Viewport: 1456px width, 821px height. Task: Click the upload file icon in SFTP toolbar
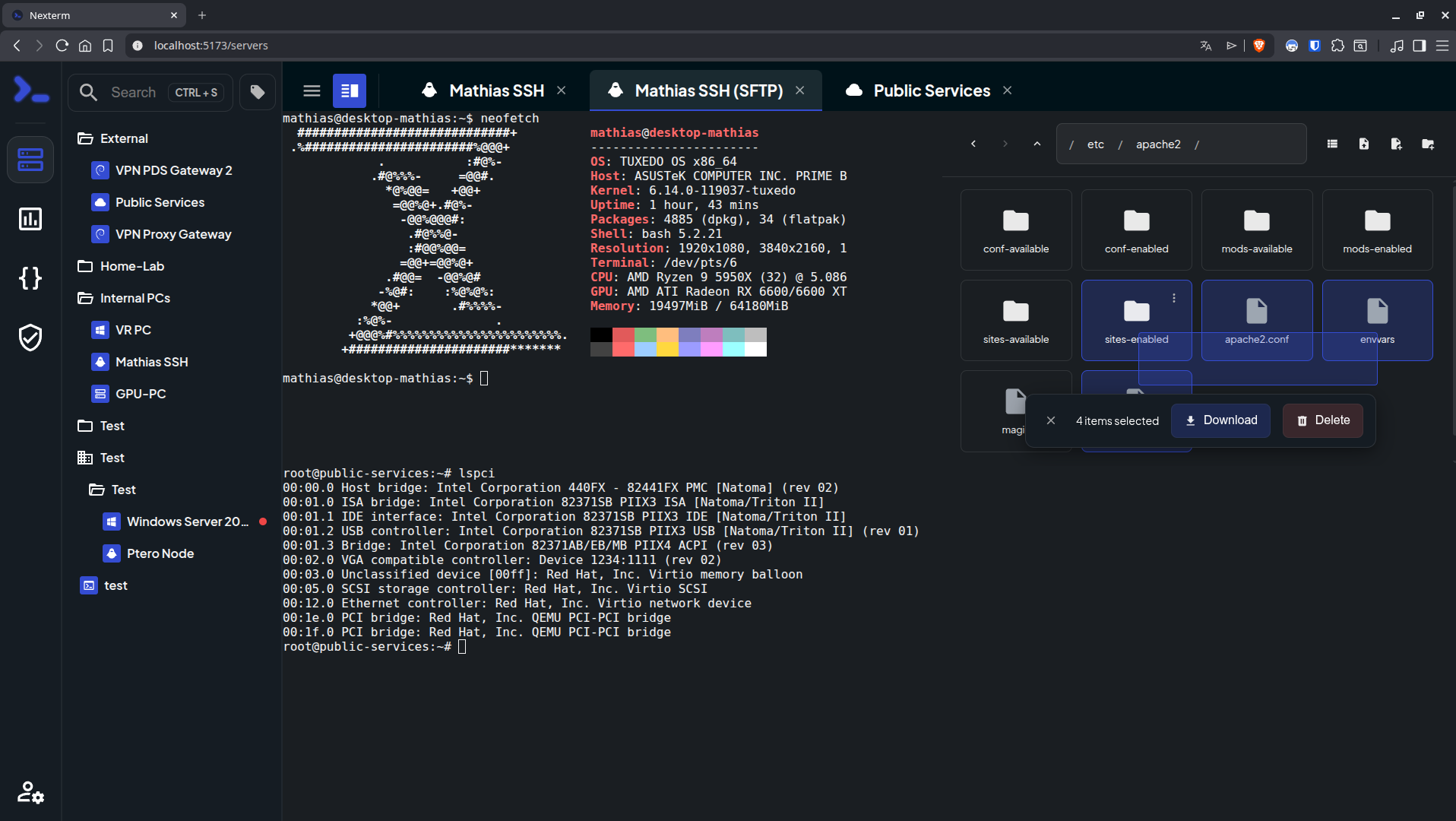(x=1364, y=144)
